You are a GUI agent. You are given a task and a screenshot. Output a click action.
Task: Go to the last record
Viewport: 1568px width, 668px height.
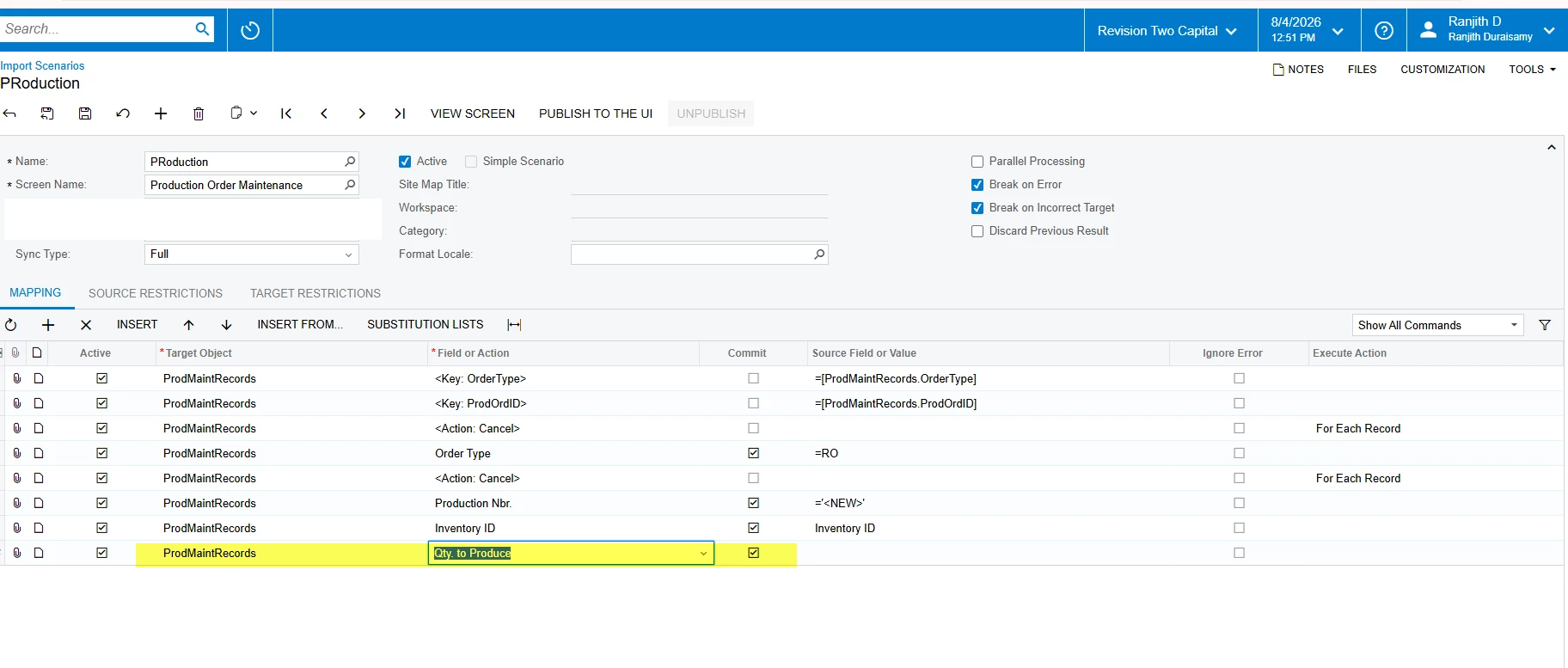[x=400, y=113]
